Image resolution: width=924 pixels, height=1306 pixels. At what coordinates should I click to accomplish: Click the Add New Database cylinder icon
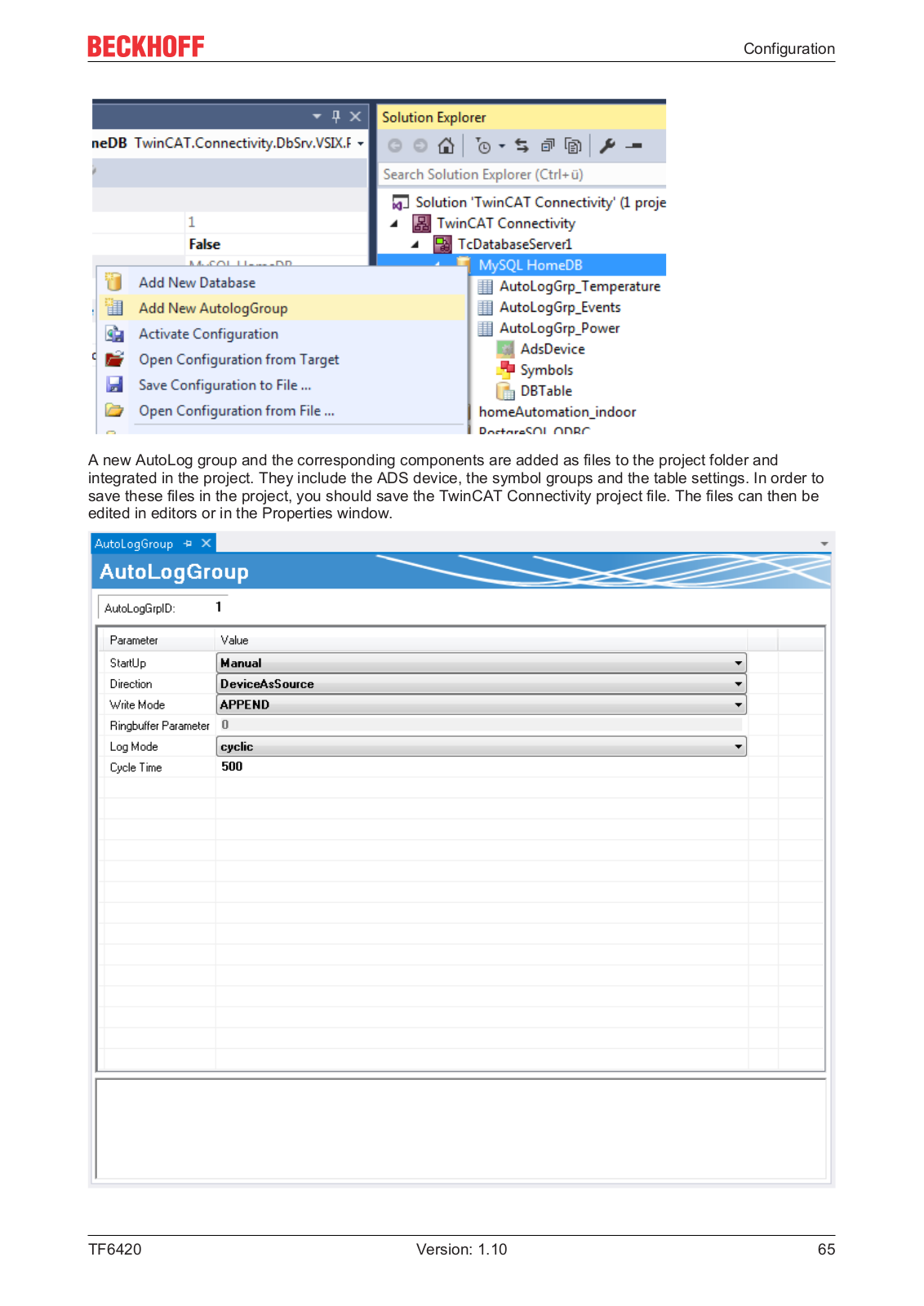pos(113,282)
